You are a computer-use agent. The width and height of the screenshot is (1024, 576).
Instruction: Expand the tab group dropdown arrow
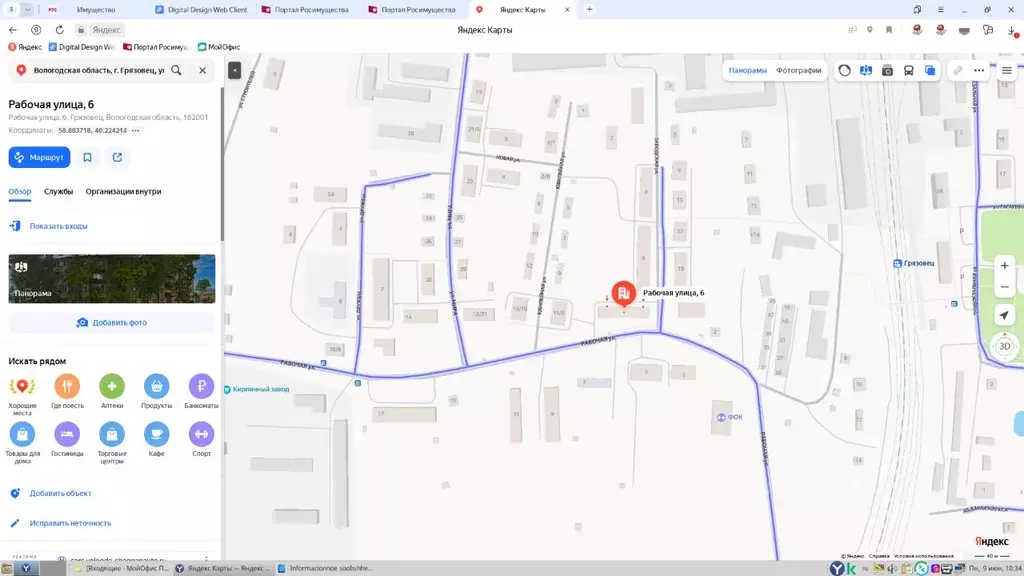click(27, 9)
